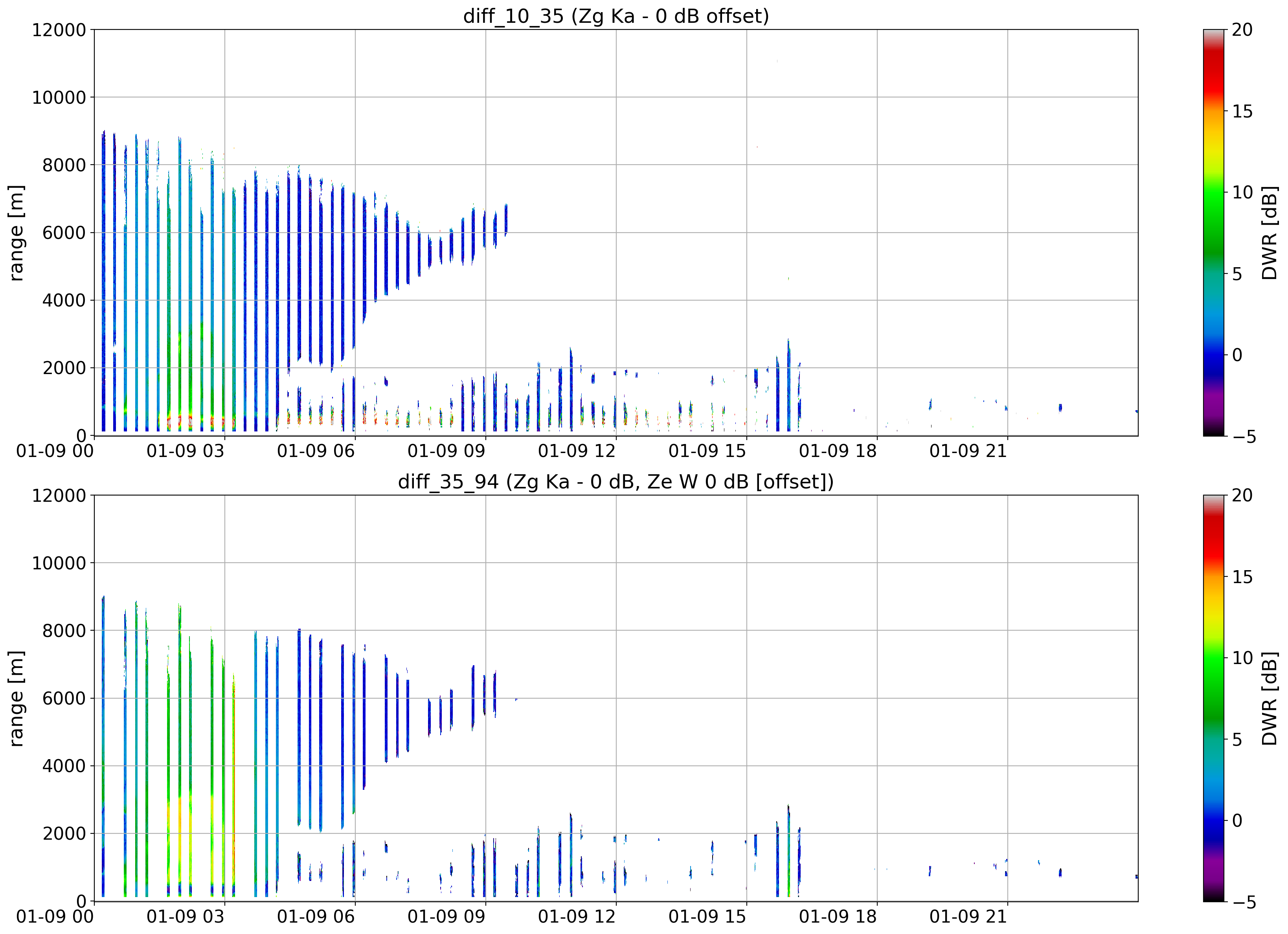The width and height of the screenshot is (1288, 934).
Task: Click y-axis tick "10000" on the diff_10_35 plot
Action: (x=59, y=97)
